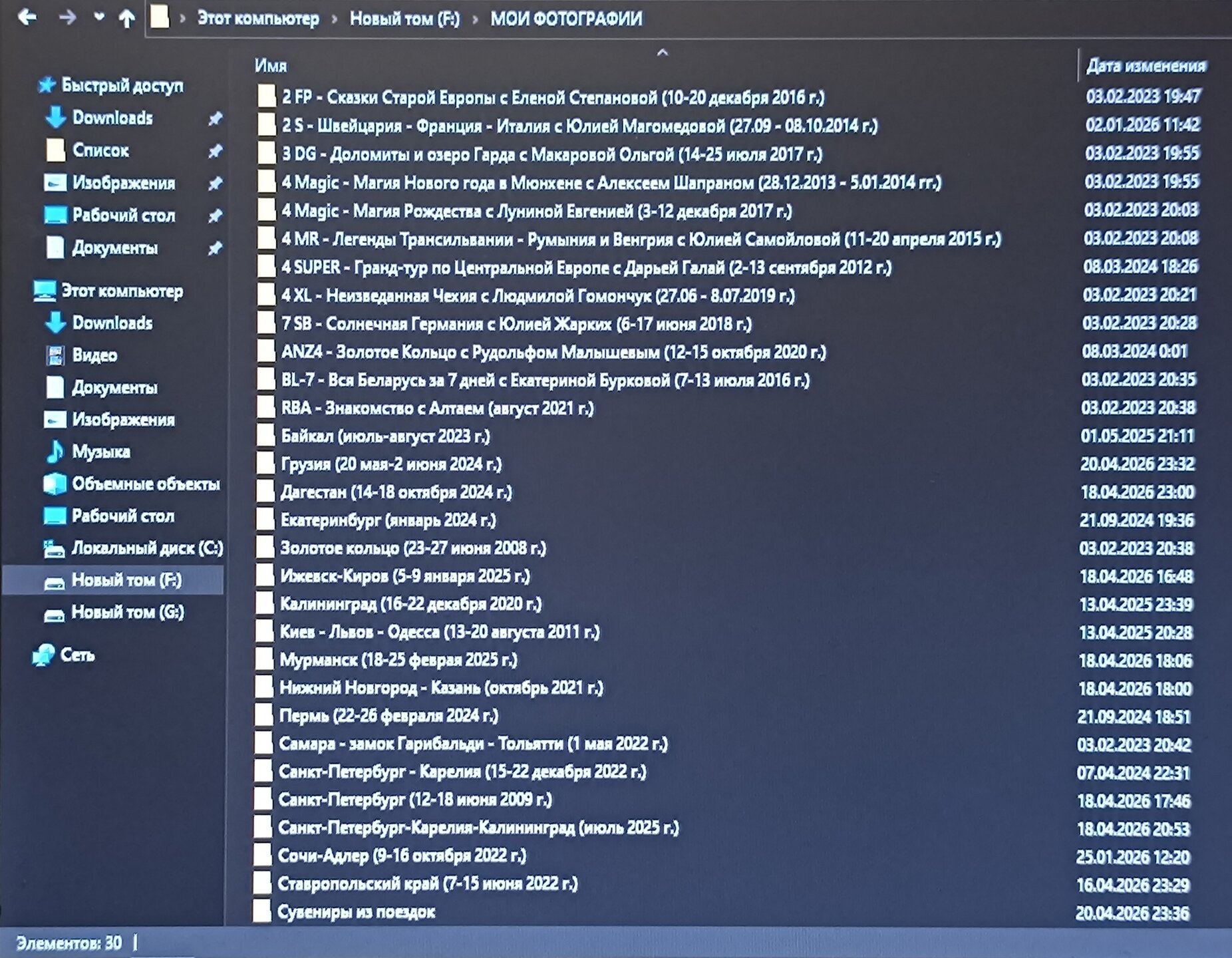This screenshot has width=1232, height=958.
Task: Click the Сеть network item
Action: point(77,655)
